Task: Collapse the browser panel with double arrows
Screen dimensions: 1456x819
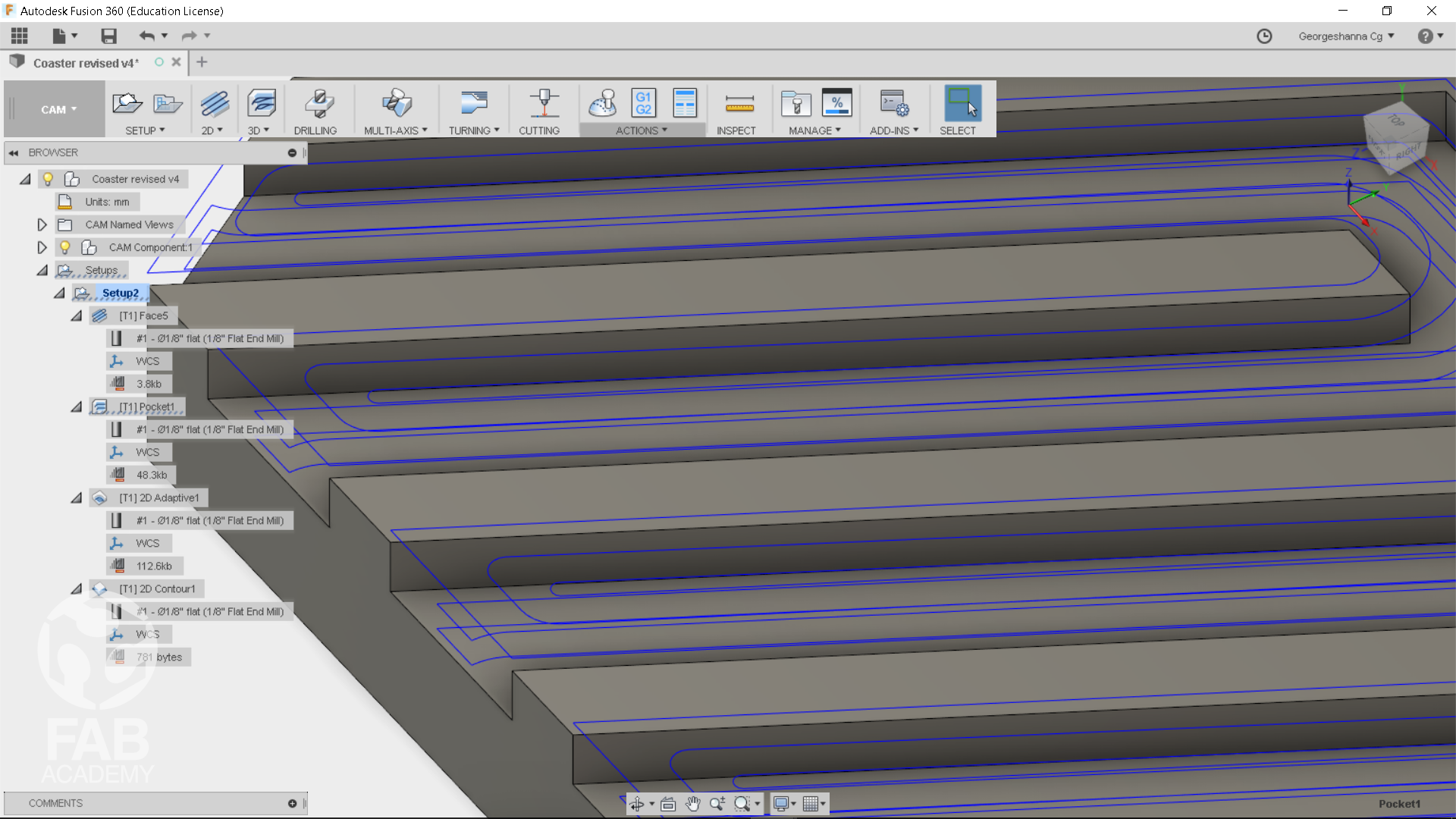Action: click(x=14, y=152)
